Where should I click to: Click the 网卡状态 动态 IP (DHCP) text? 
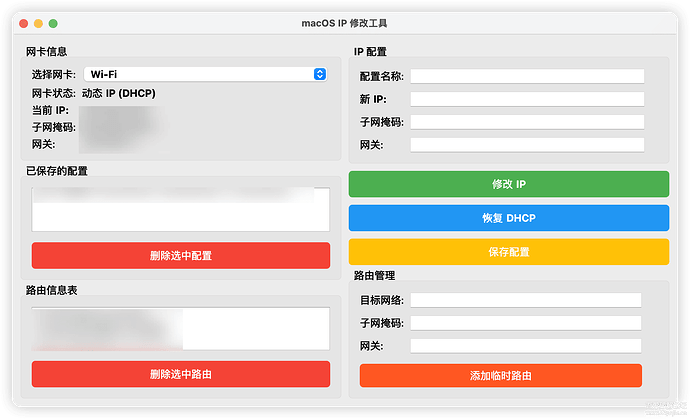click(118, 93)
